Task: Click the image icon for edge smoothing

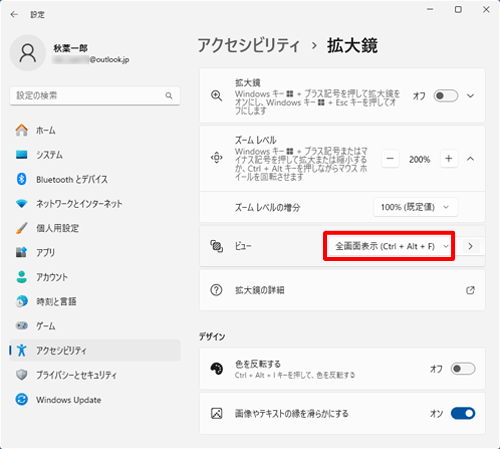Action: coord(217,413)
